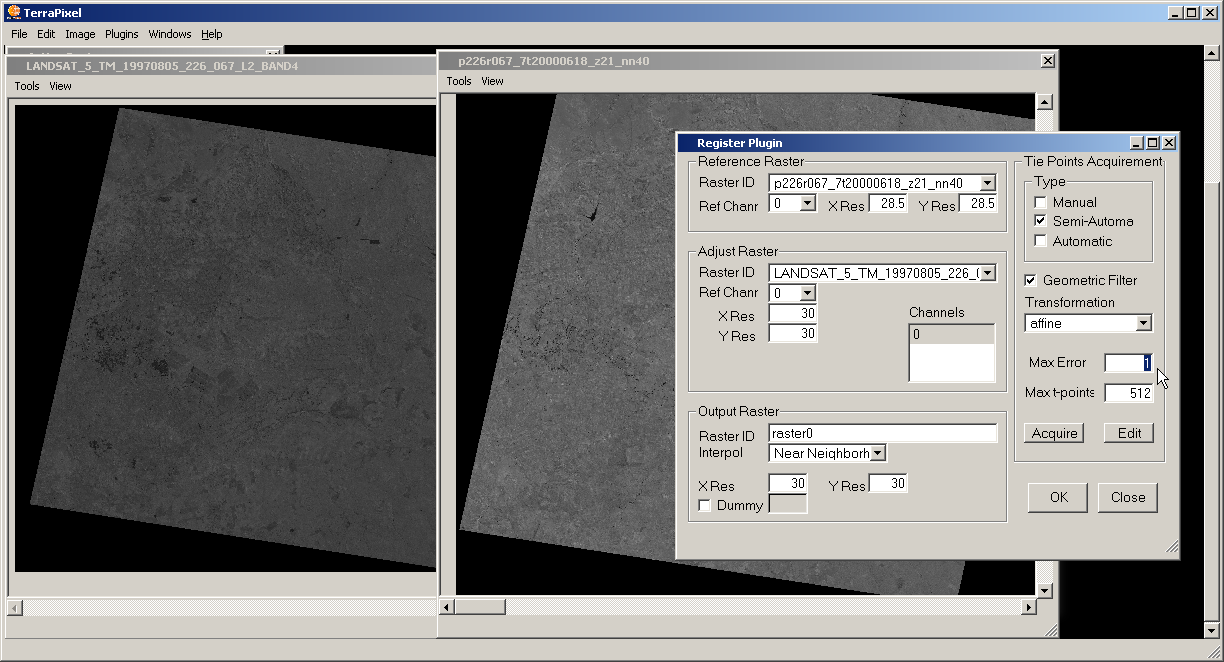Open the Reference Raster ID dropdown
1224x662 pixels.
click(987, 183)
